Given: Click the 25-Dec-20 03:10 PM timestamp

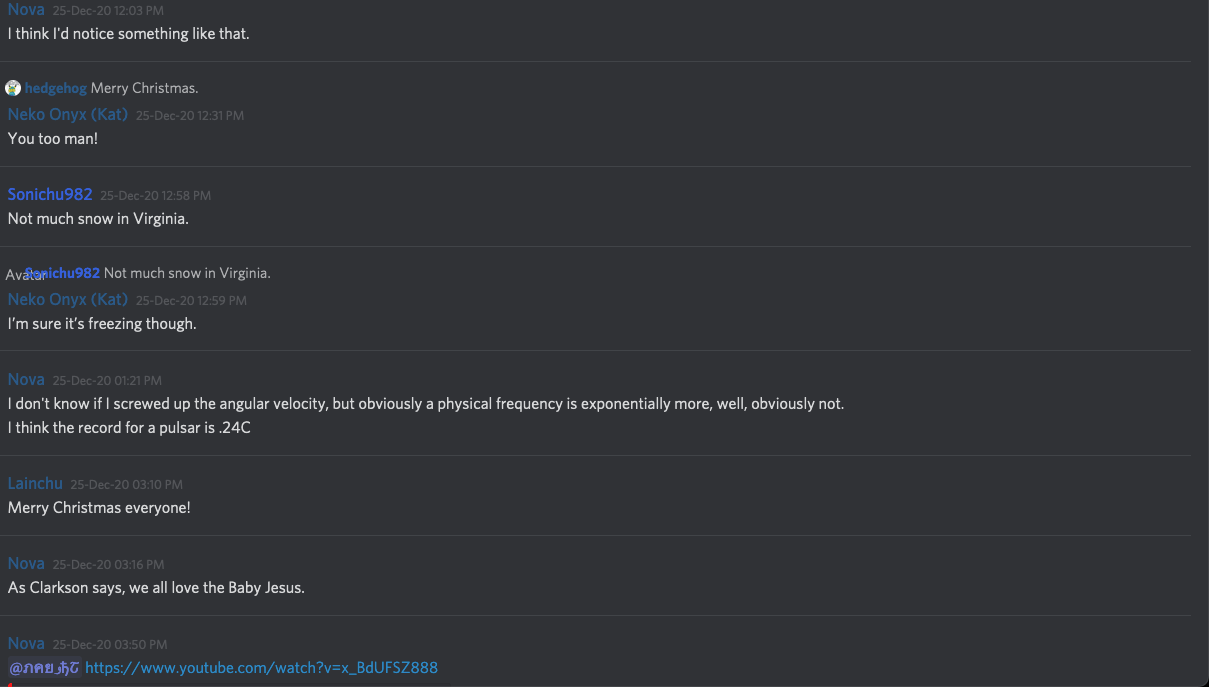Looking at the screenshot, I should pos(126,485).
